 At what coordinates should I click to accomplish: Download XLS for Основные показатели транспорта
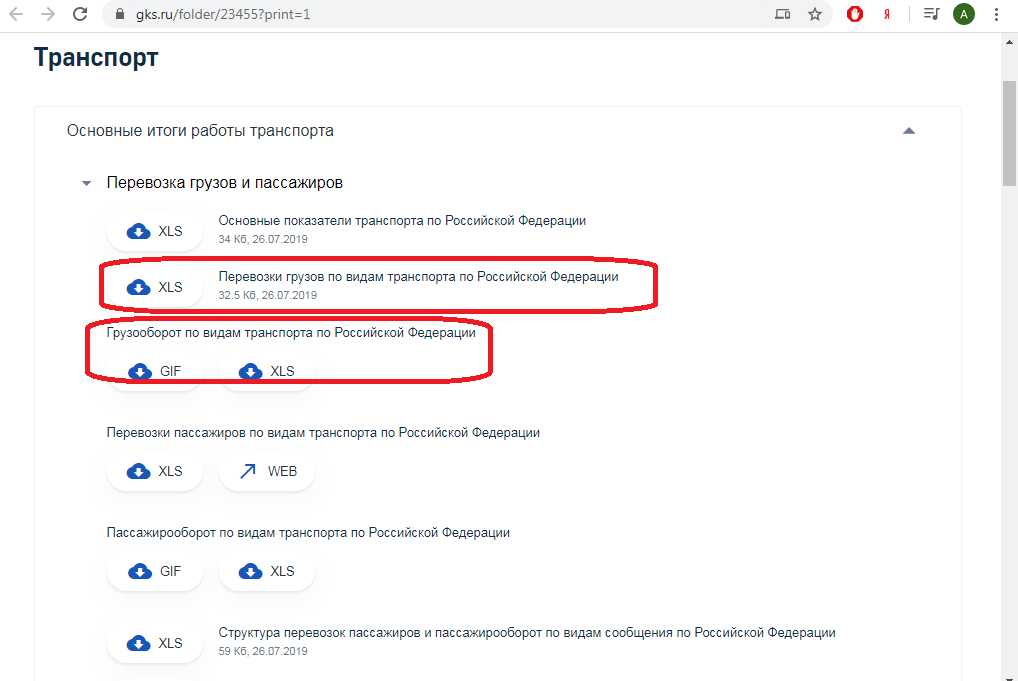[155, 231]
